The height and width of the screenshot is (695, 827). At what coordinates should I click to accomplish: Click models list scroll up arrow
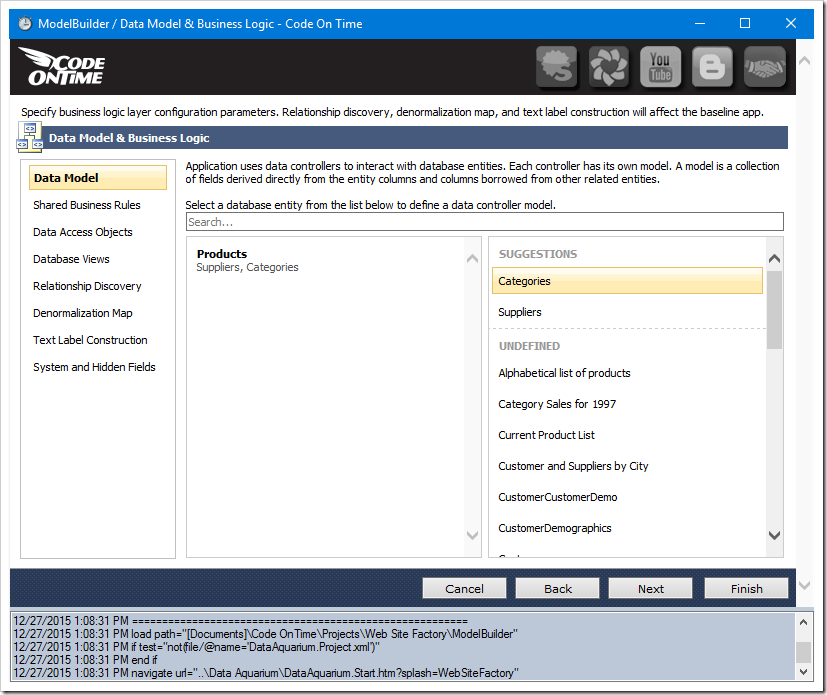click(x=473, y=258)
